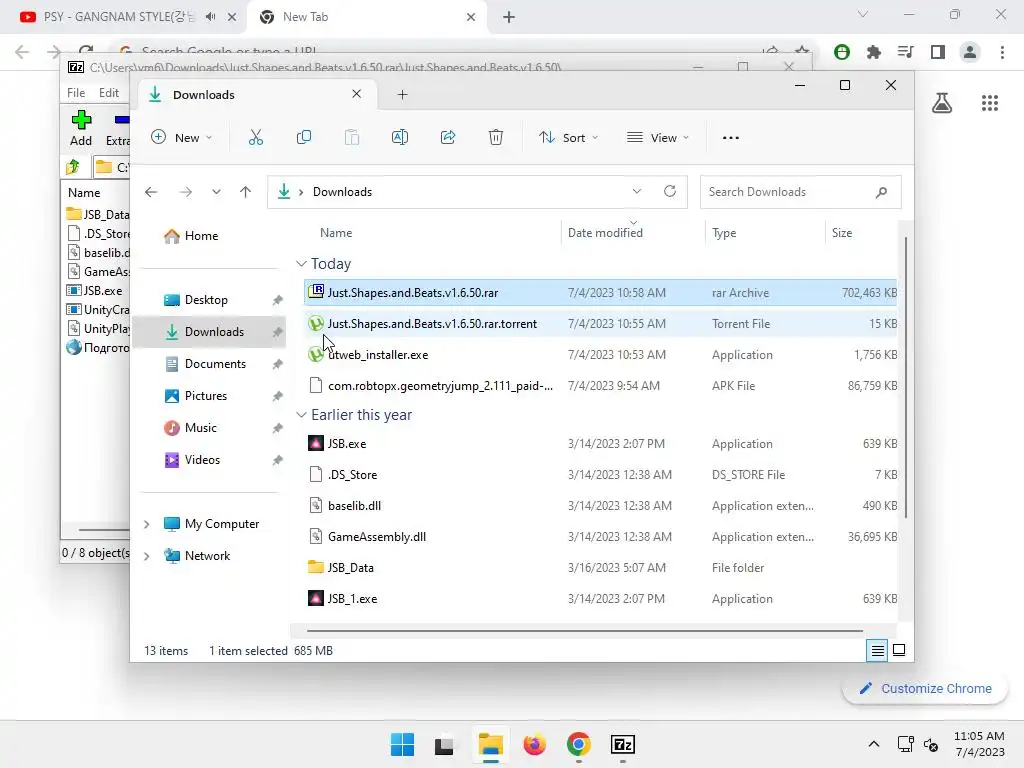Screen dimensions: 1024x768
Task: Go up one folder level in Explorer
Action: [246, 192]
